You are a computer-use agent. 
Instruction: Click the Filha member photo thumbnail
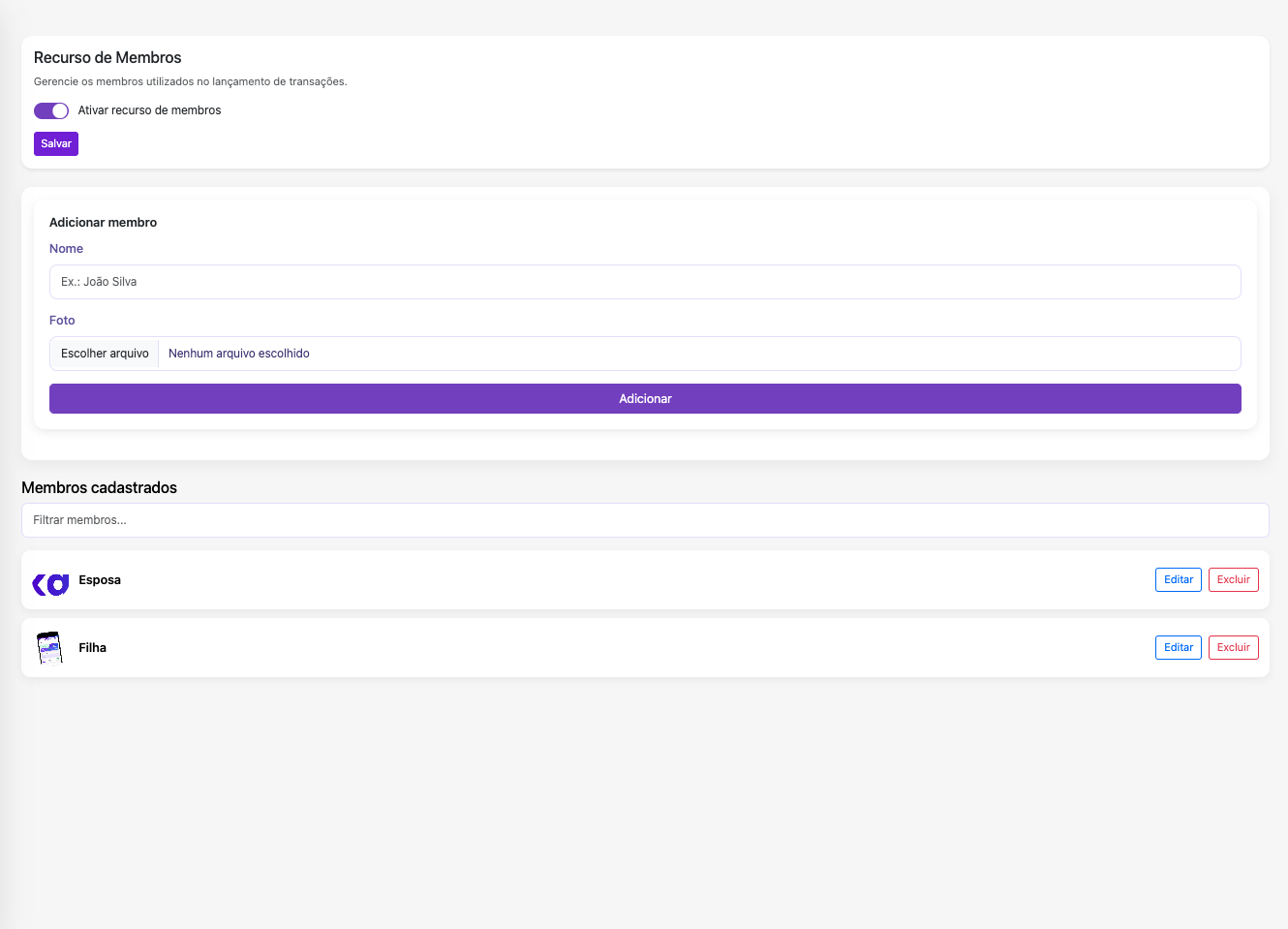coord(49,647)
